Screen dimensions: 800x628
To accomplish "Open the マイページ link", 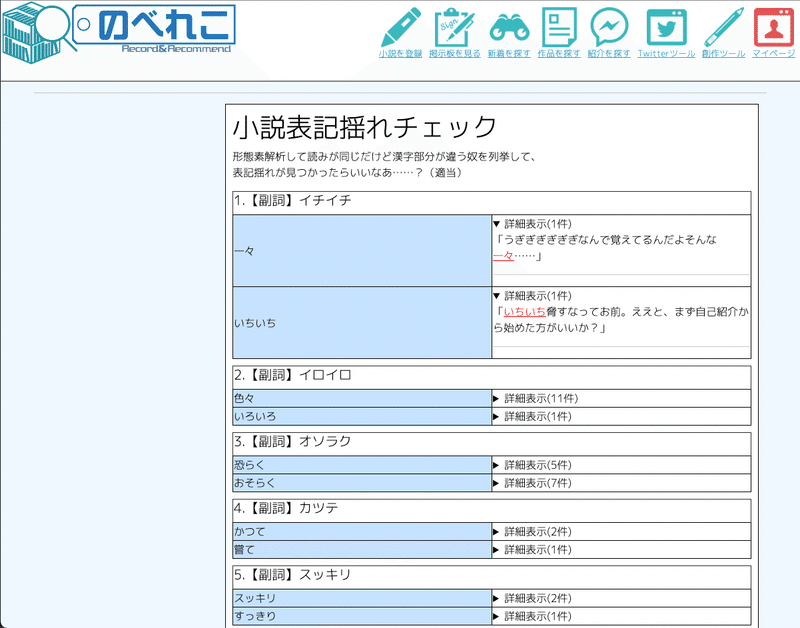I will [773, 54].
